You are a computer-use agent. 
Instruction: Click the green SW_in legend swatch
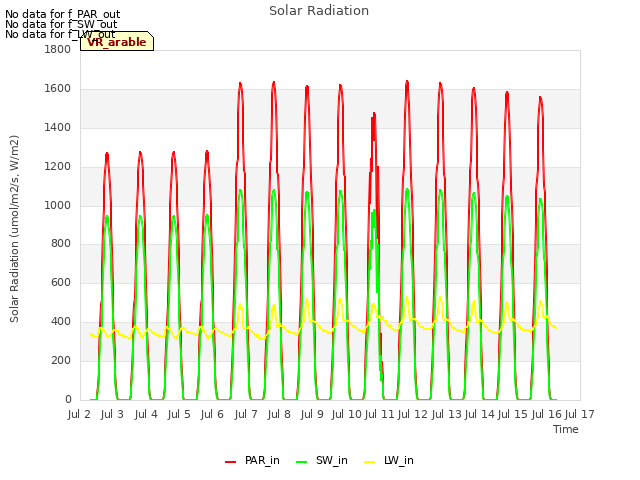tap(301, 462)
